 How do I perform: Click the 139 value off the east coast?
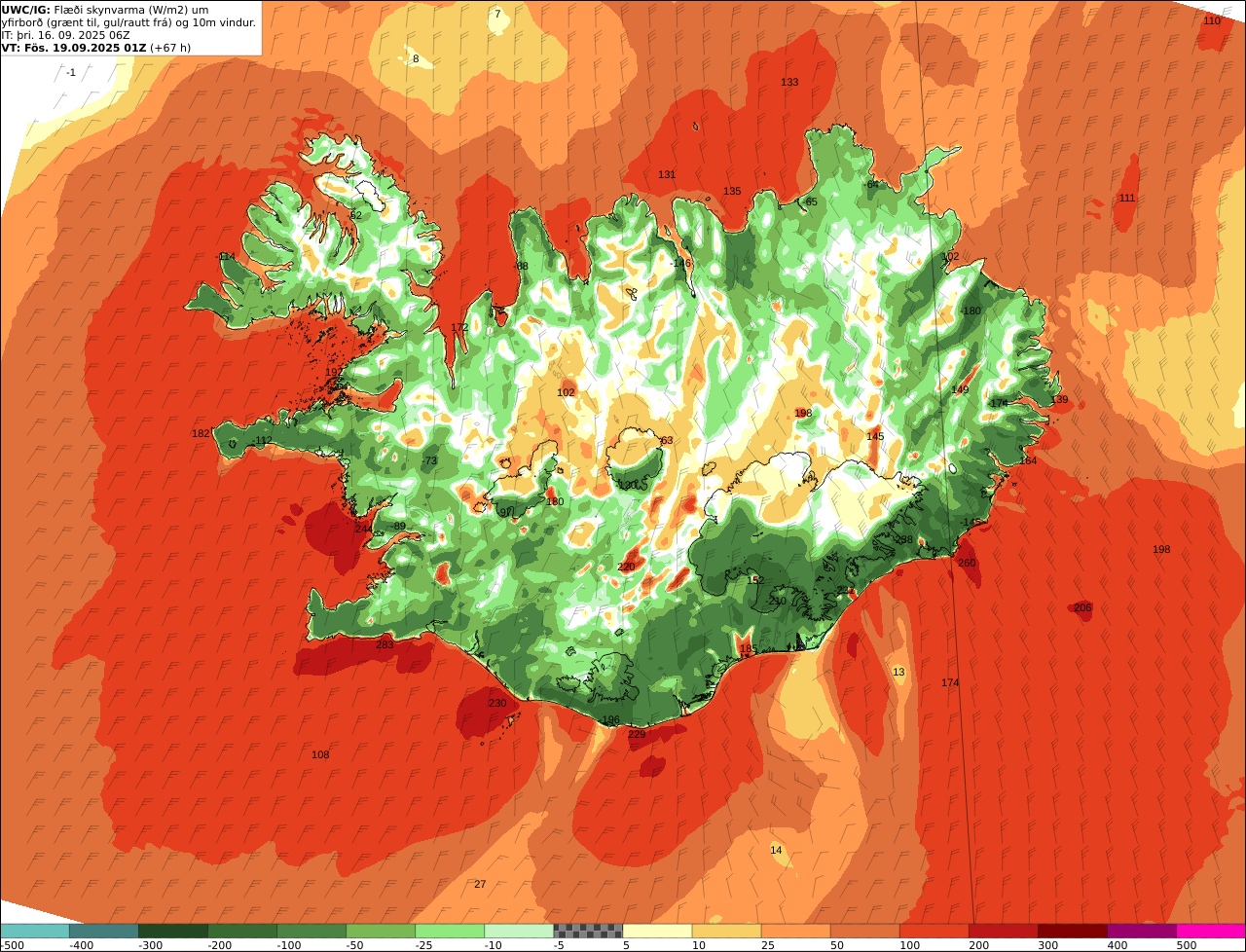click(1060, 399)
